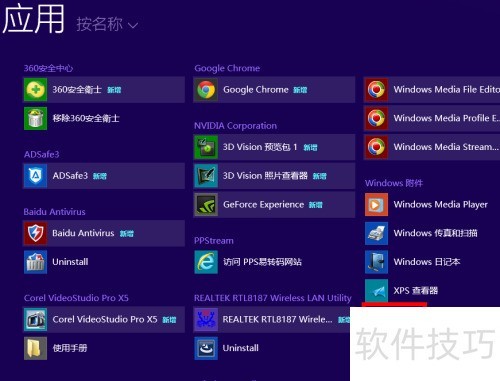Click the 移除360安全衛士 trash bin icon

[x=35, y=118]
